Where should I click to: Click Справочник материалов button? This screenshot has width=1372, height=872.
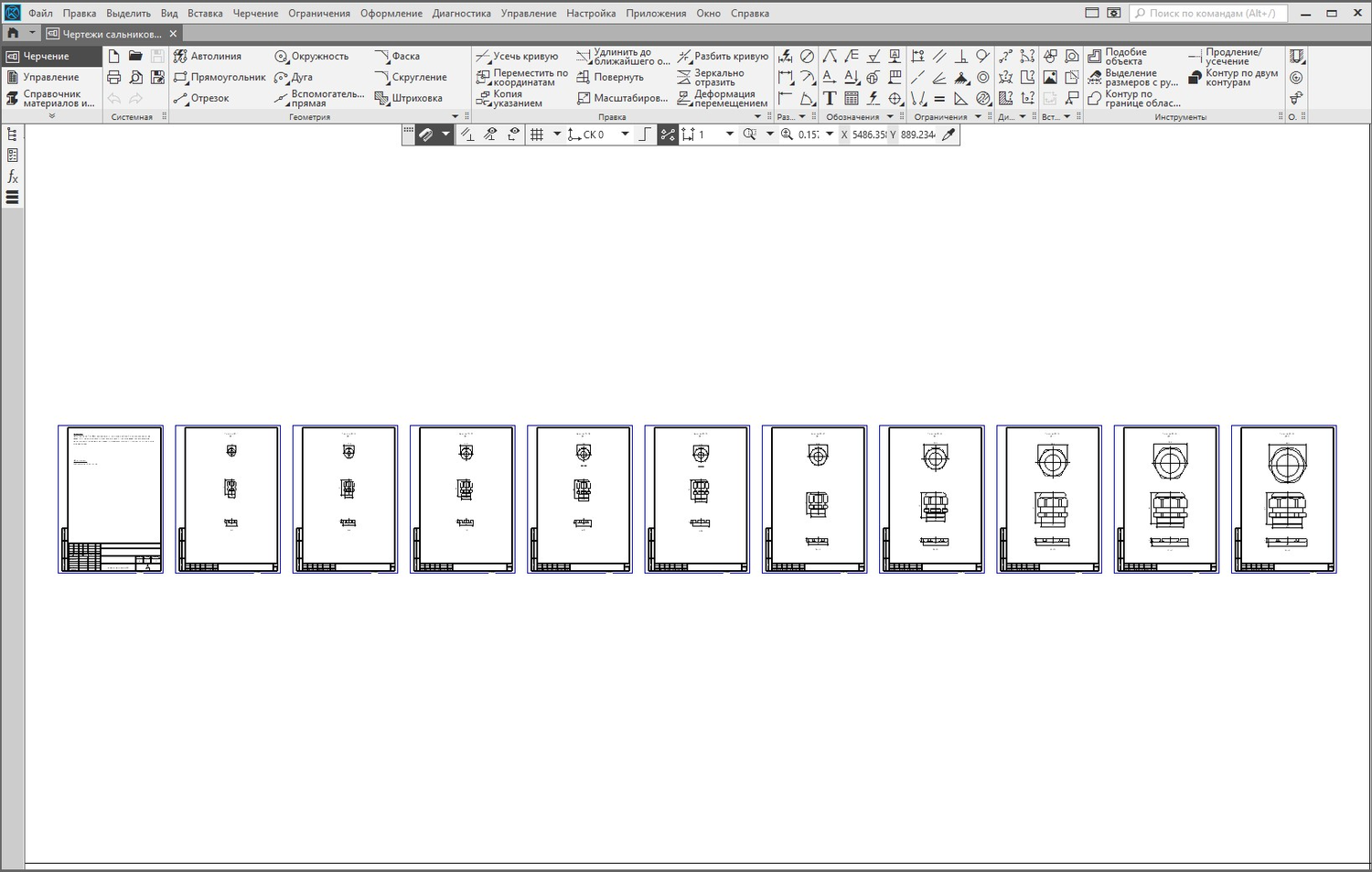[50, 99]
